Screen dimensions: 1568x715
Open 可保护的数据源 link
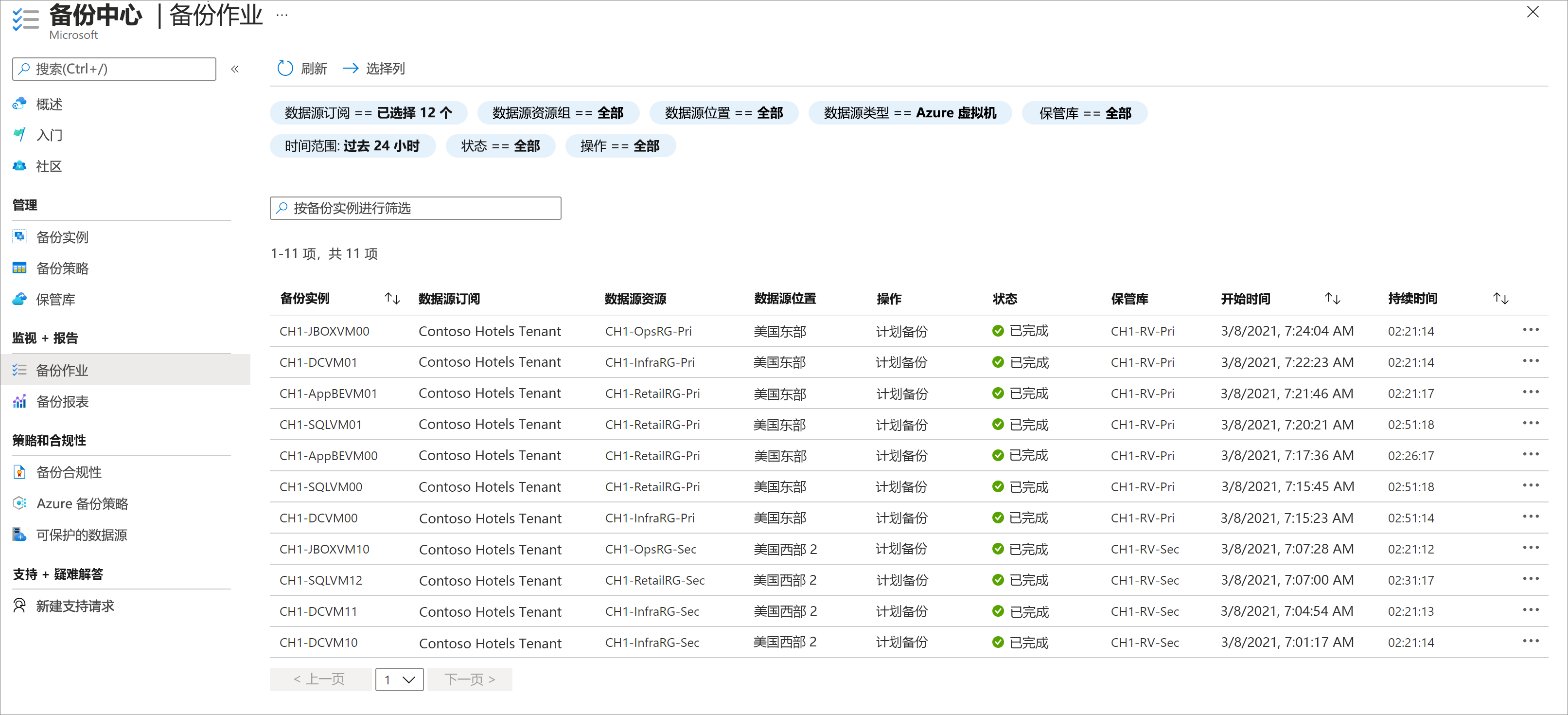coord(82,535)
